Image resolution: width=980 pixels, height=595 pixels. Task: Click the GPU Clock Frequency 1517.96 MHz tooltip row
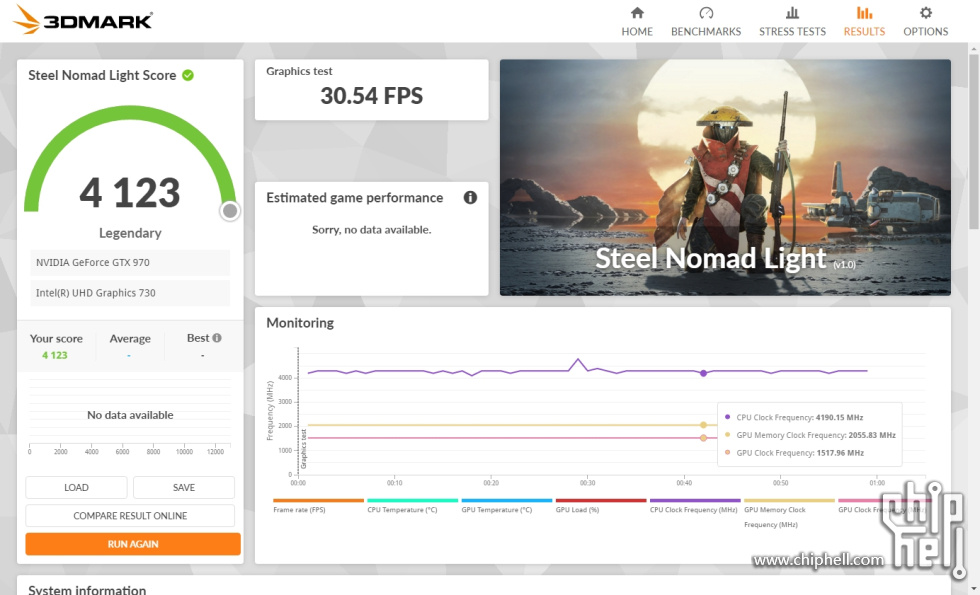pyautogui.click(x=794, y=452)
